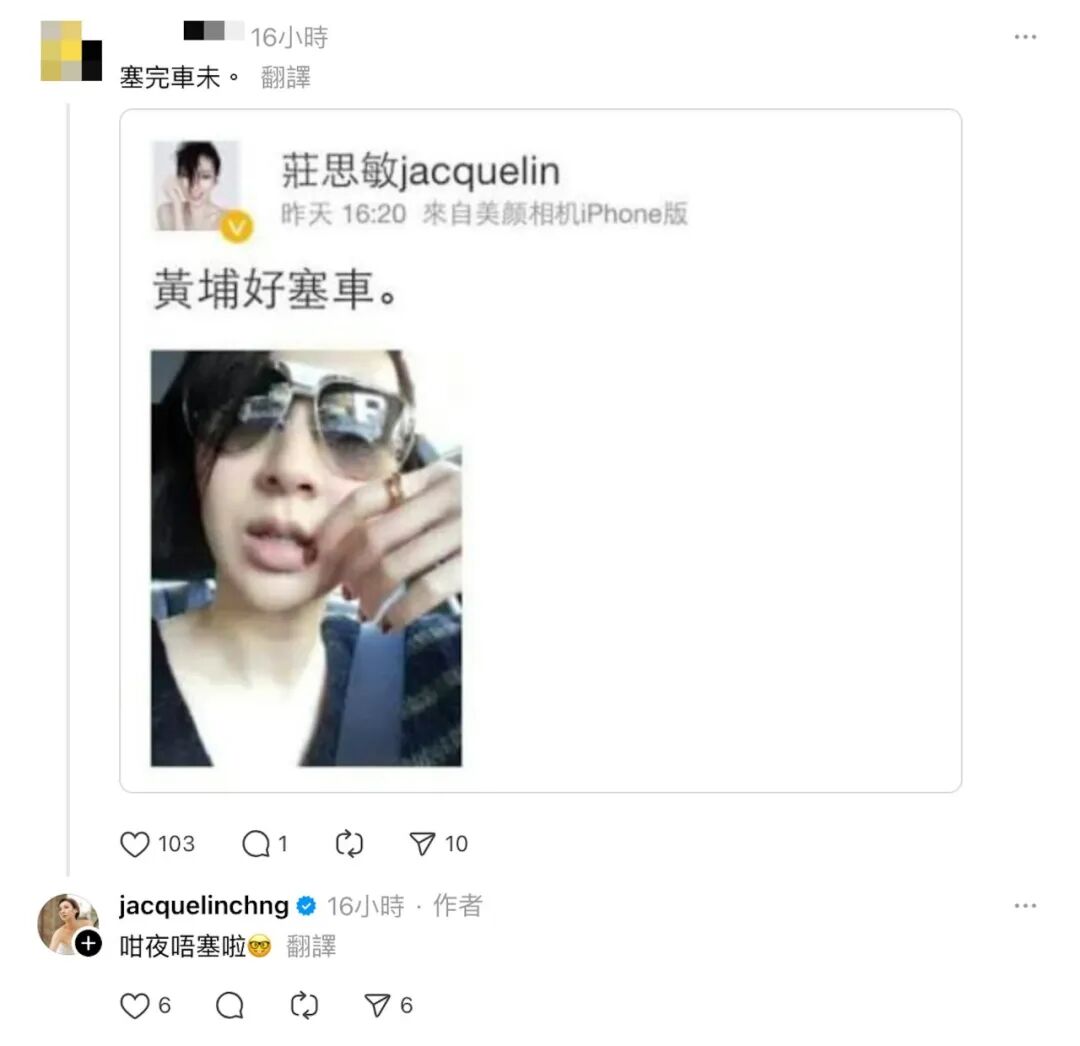Click the reply's 16小時 timestamp
The image size is (1080, 1046).
pos(366,906)
